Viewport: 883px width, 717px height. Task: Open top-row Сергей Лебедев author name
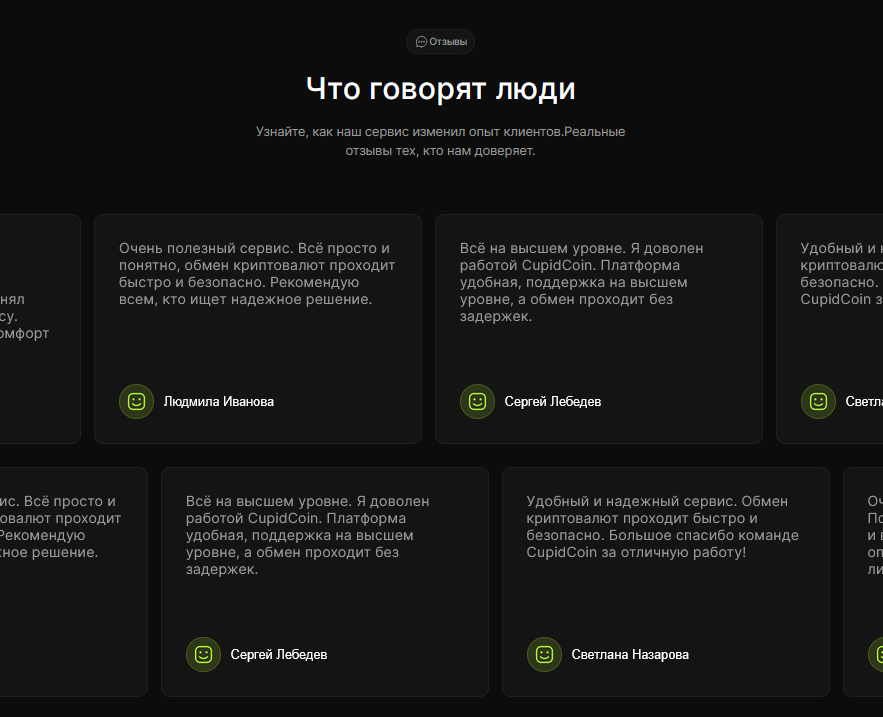(x=552, y=402)
